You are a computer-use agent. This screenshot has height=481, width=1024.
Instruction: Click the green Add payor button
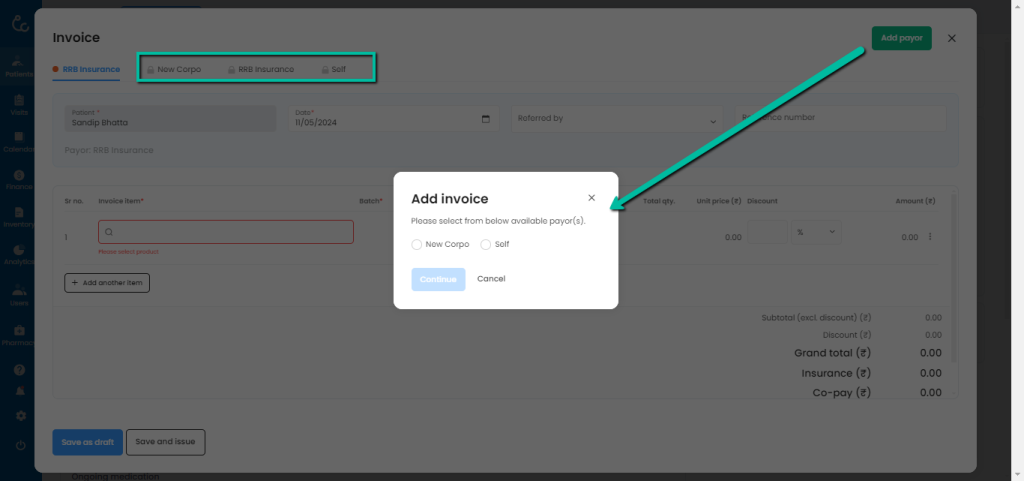901,38
